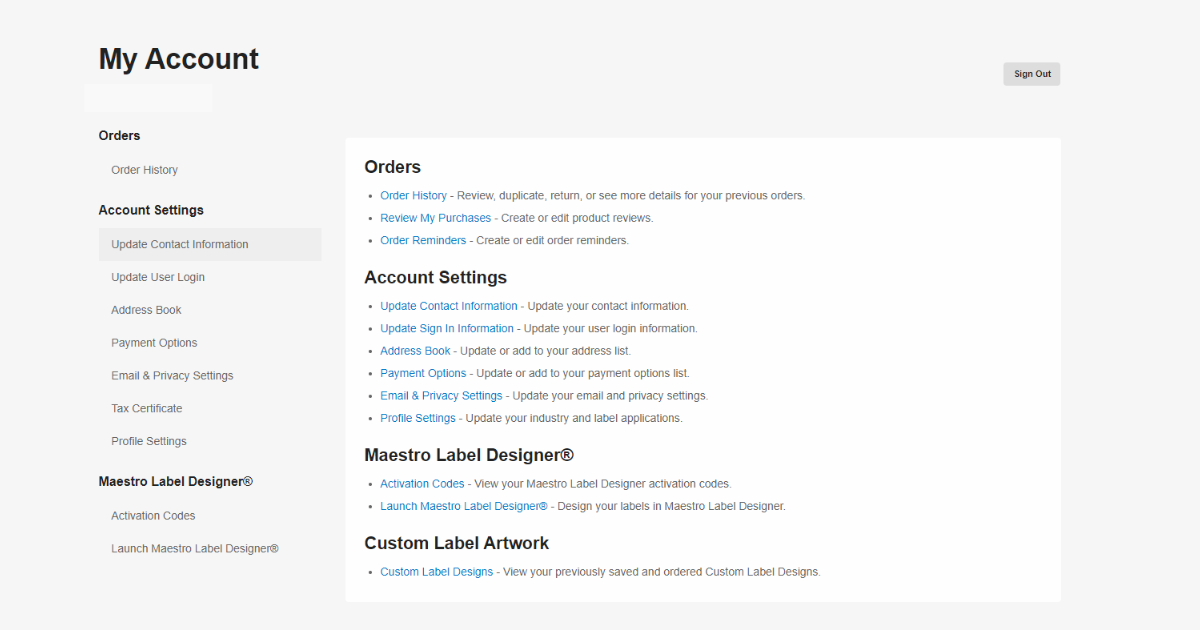Open the Profile Settings link under Account Settings
Image resolution: width=1200 pixels, height=630 pixels.
point(417,418)
